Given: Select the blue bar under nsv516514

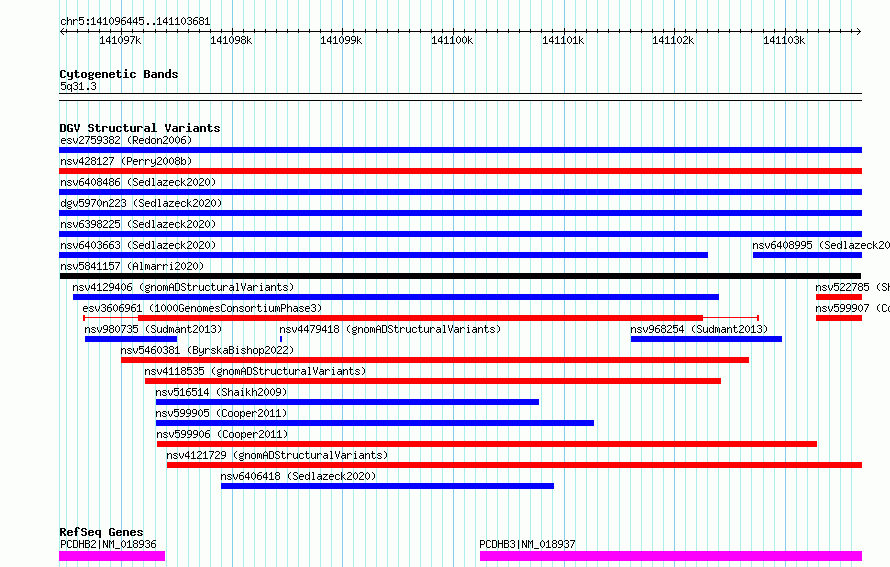Looking at the screenshot, I should point(347,402).
